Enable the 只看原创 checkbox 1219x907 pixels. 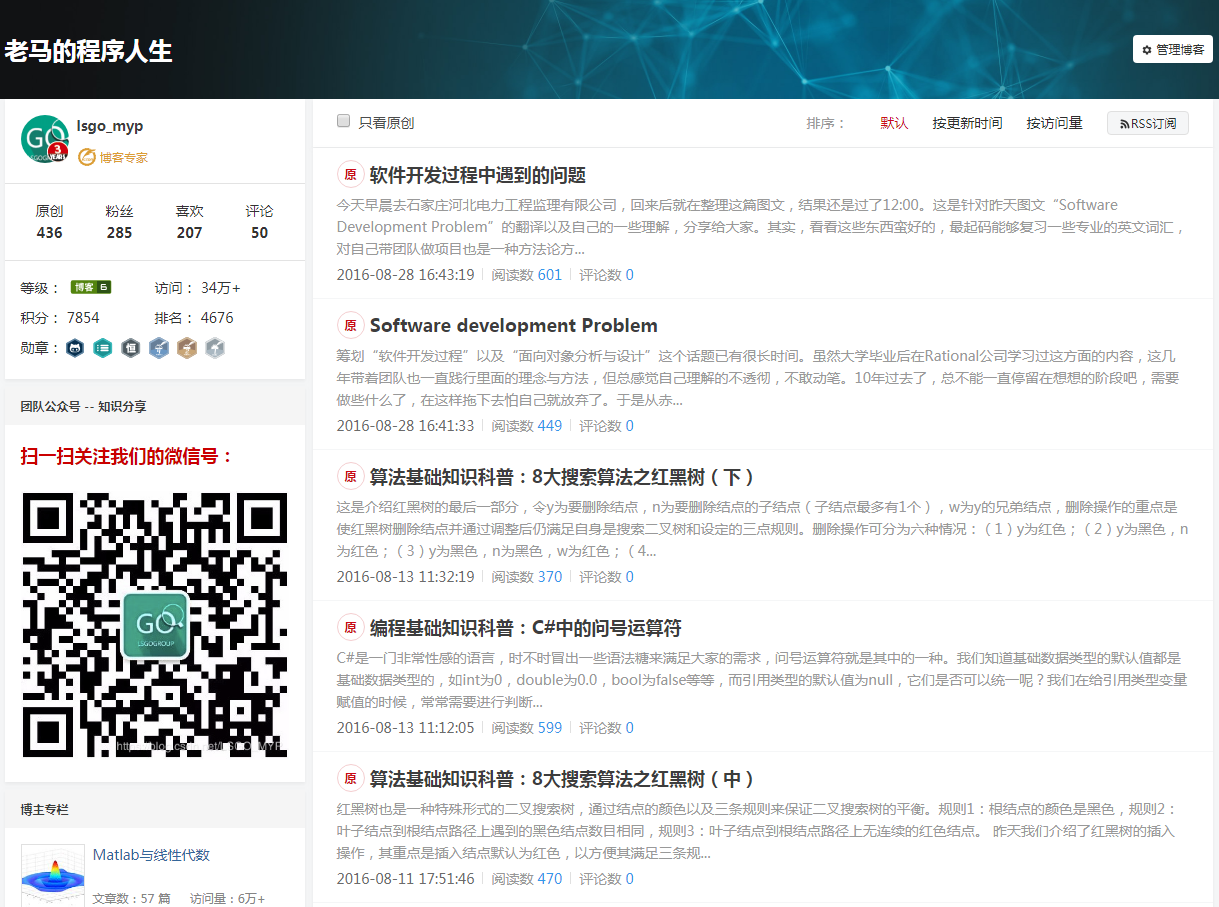(x=343, y=121)
